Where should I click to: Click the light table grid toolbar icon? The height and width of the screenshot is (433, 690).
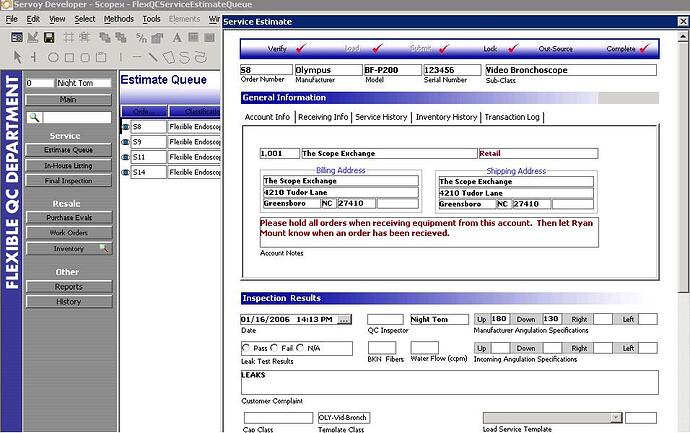click(193, 37)
